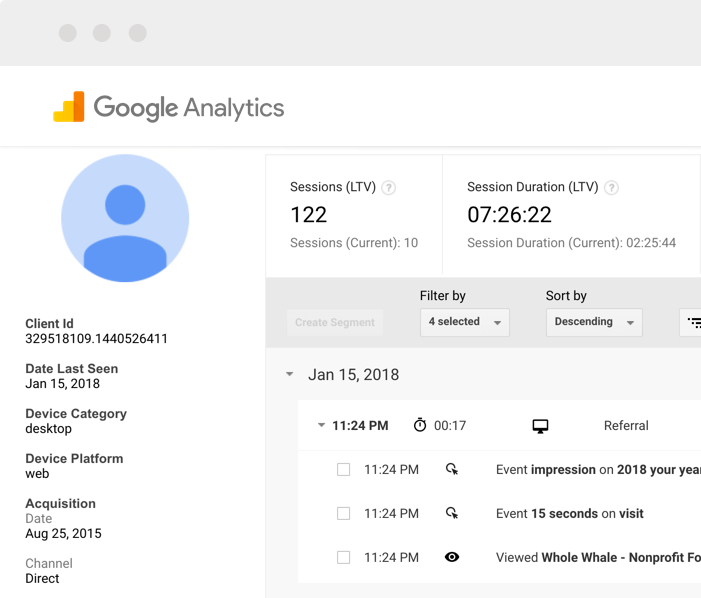Screen dimensions: 701x598
Task: Click the Viewed Whole Whale - Nonprofit text
Action: tap(598, 558)
